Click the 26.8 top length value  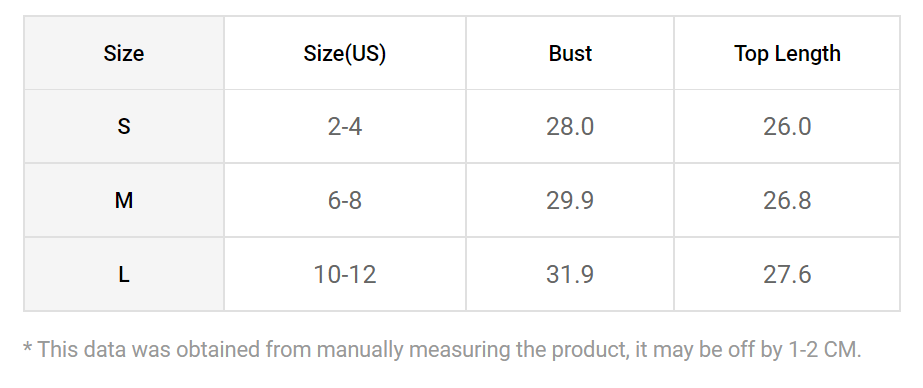coord(787,201)
